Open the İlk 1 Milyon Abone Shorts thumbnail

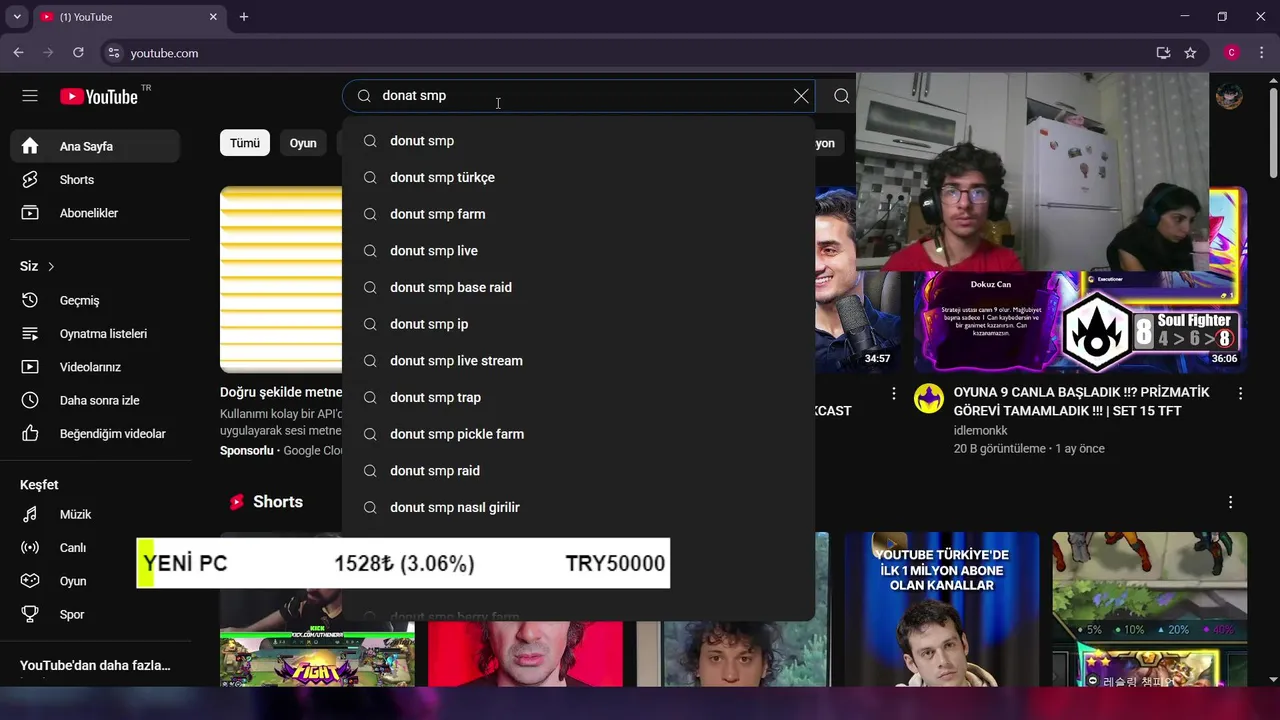[x=941, y=610]
